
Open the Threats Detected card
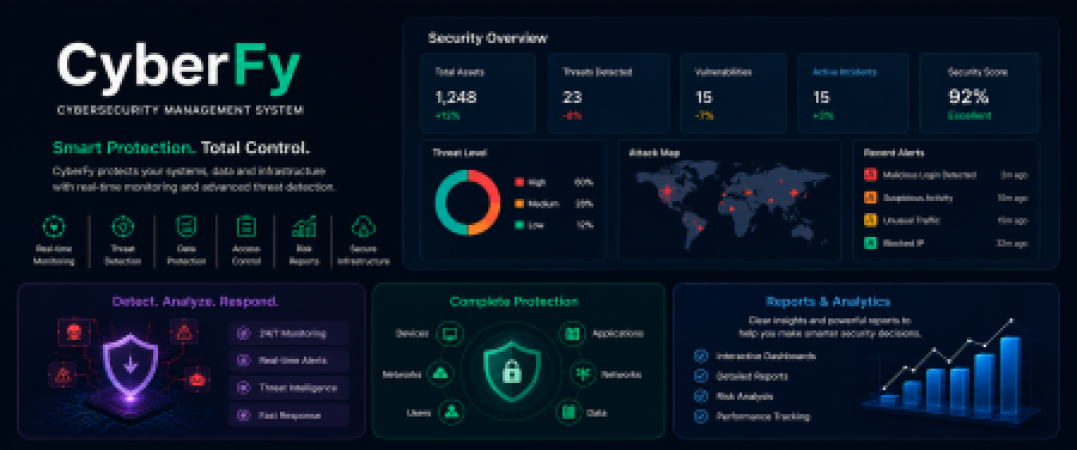pyautogui.click(x=609, y=93)
